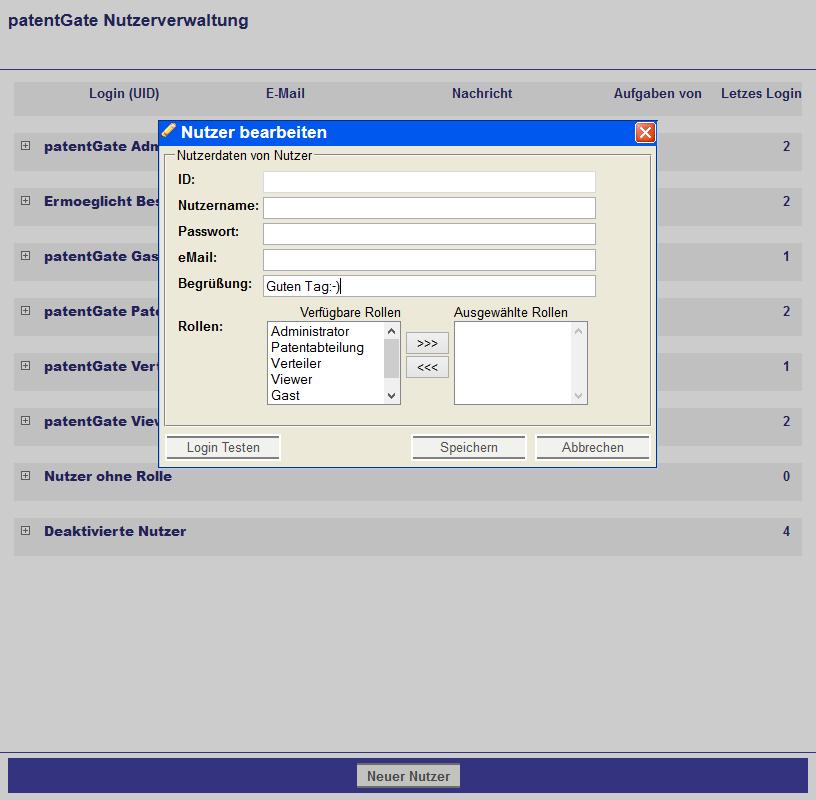The width and height of the screenshot is (816, 800).
Task: Click the Login Testen button
Action: 223,448
